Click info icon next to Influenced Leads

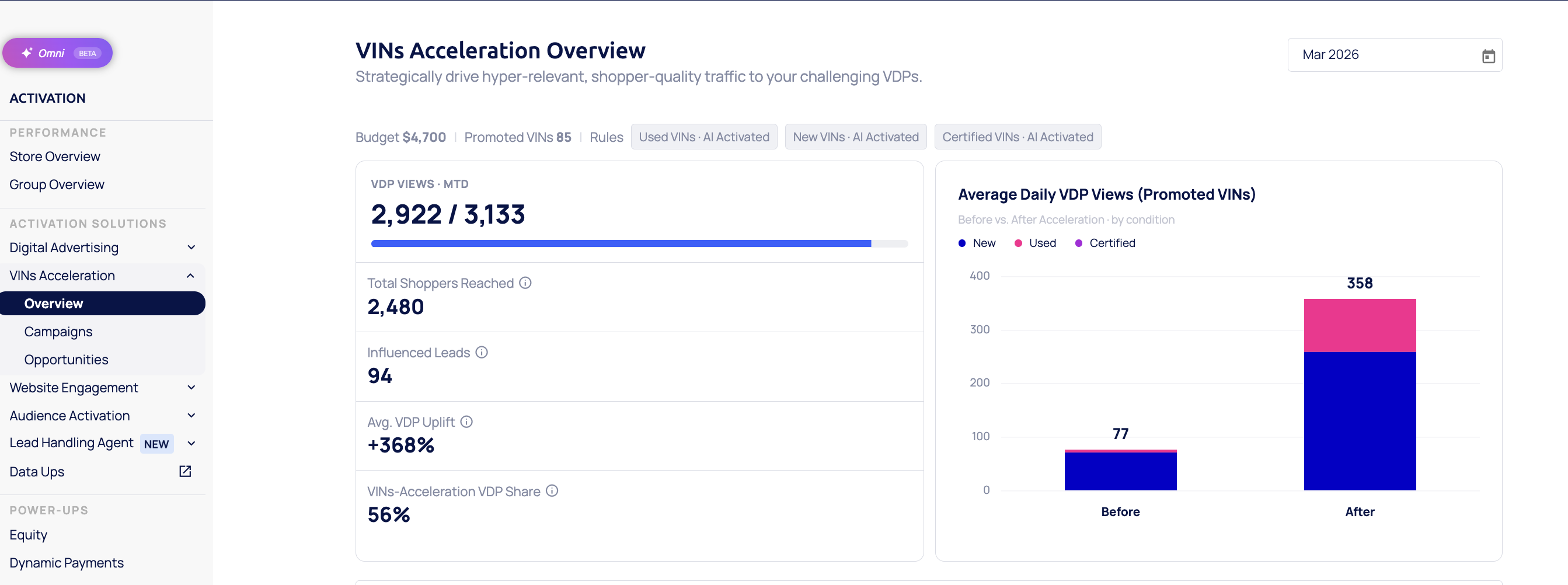click(481, 353)
